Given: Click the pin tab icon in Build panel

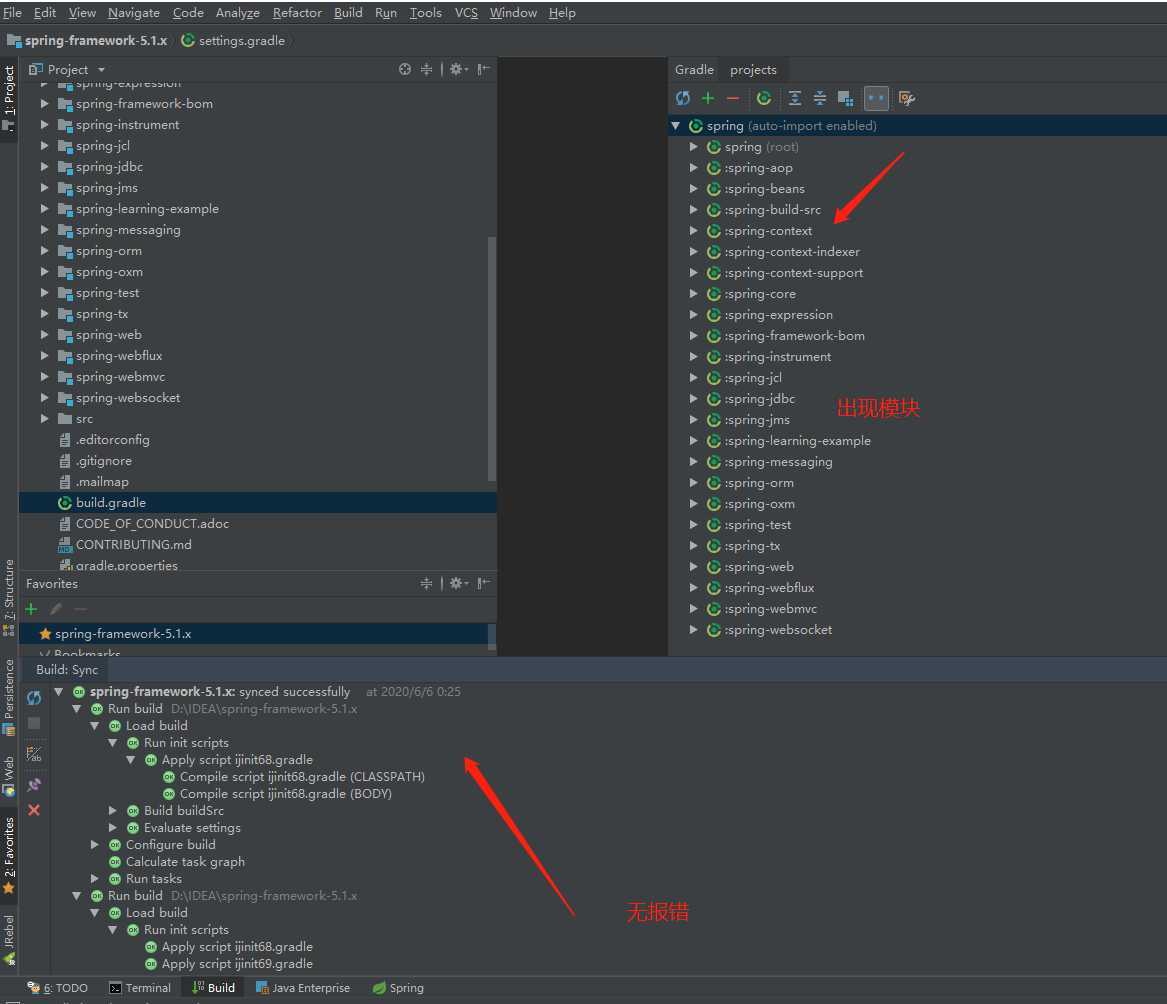Looking at the screenshot, I should click(x=34, y=784).
